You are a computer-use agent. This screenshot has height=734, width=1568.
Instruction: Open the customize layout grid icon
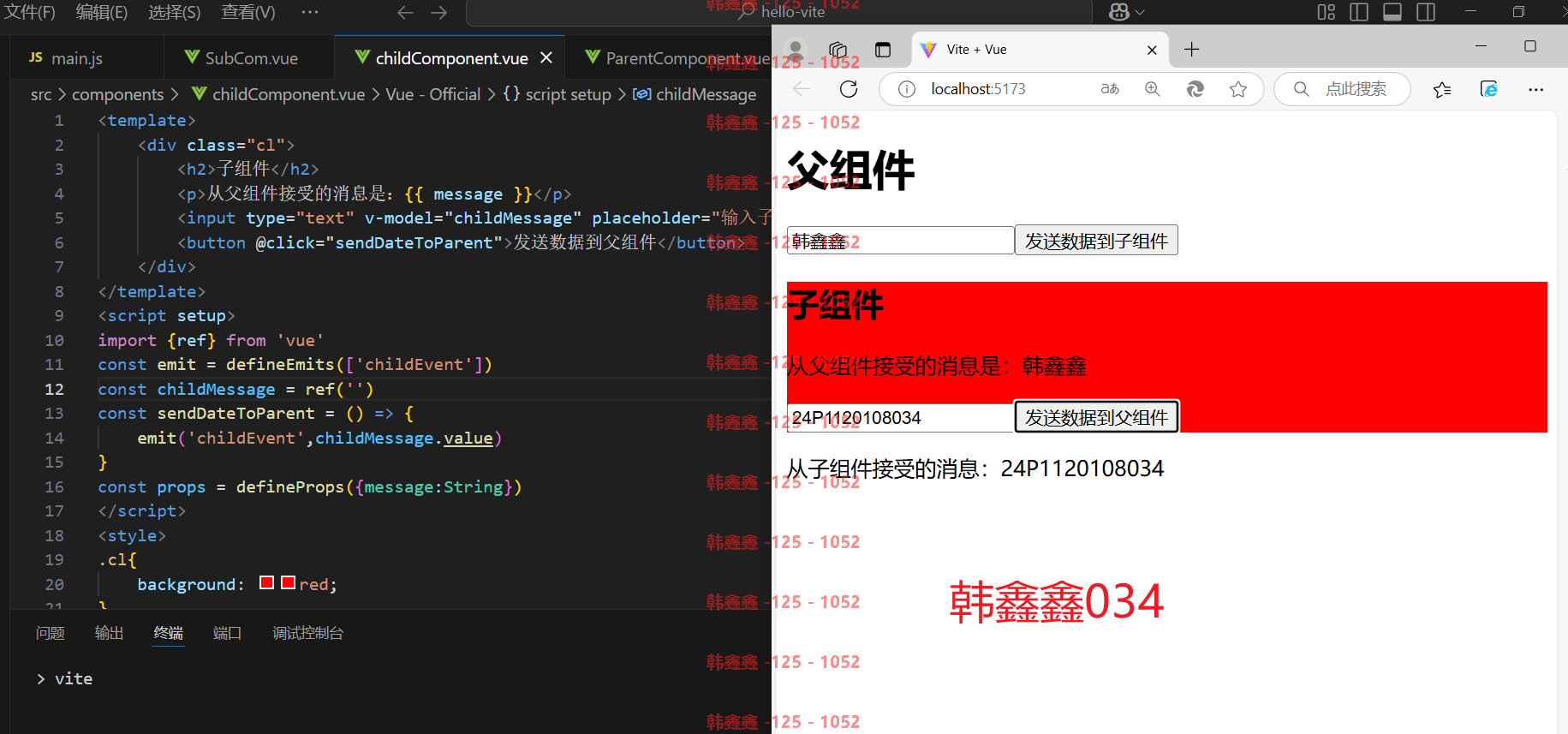click(1327, 12)
